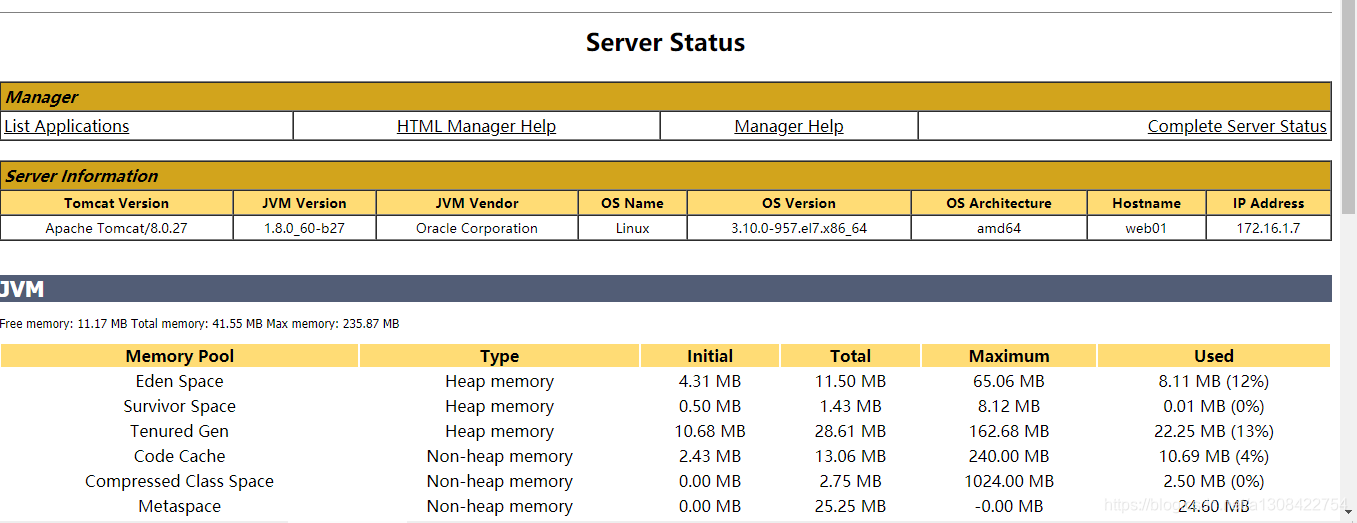Click the JVM Version column header

pos(304,203)
